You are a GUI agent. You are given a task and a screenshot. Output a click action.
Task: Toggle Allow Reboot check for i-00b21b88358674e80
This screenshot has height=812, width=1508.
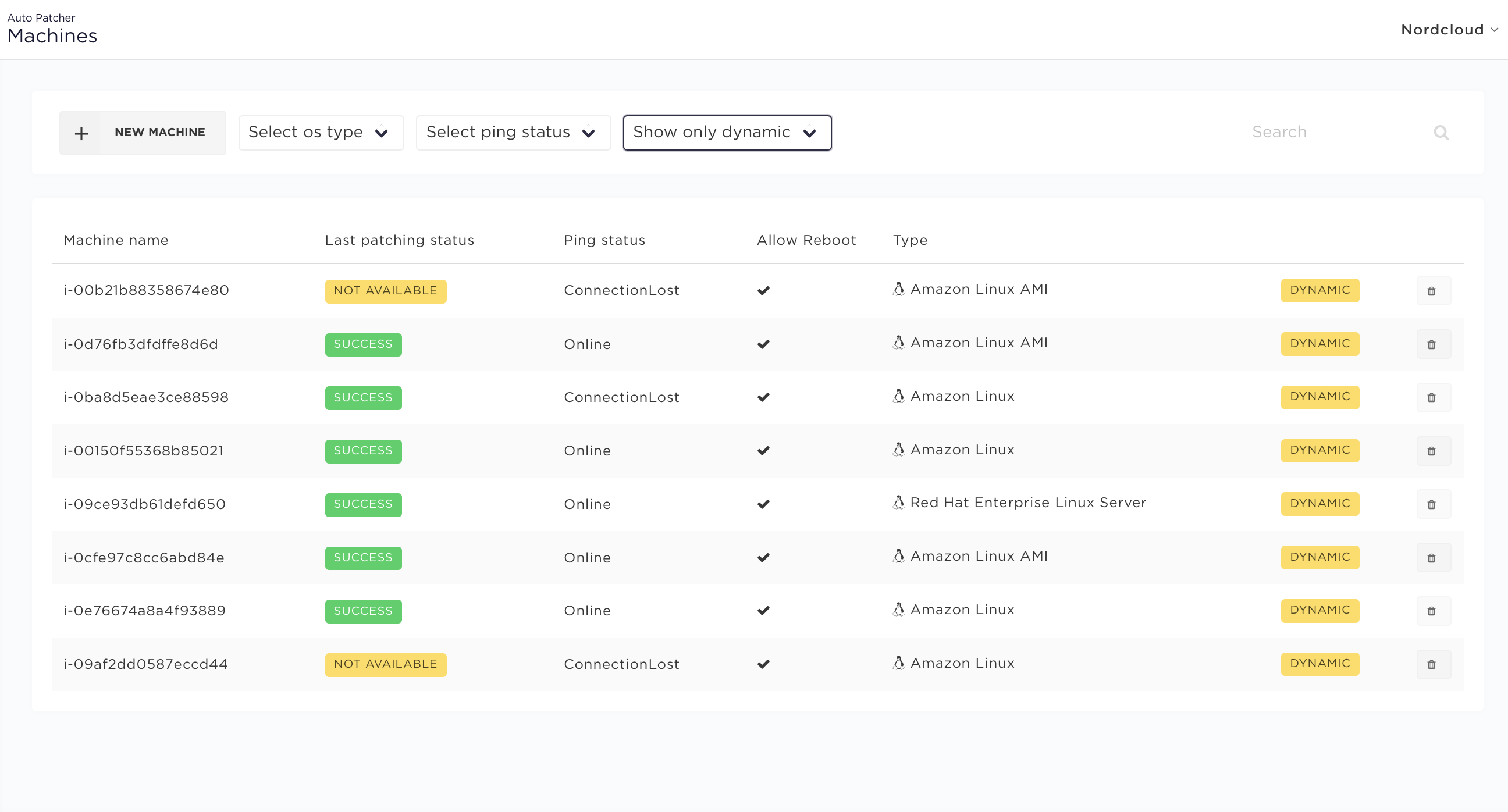(763, 290)
